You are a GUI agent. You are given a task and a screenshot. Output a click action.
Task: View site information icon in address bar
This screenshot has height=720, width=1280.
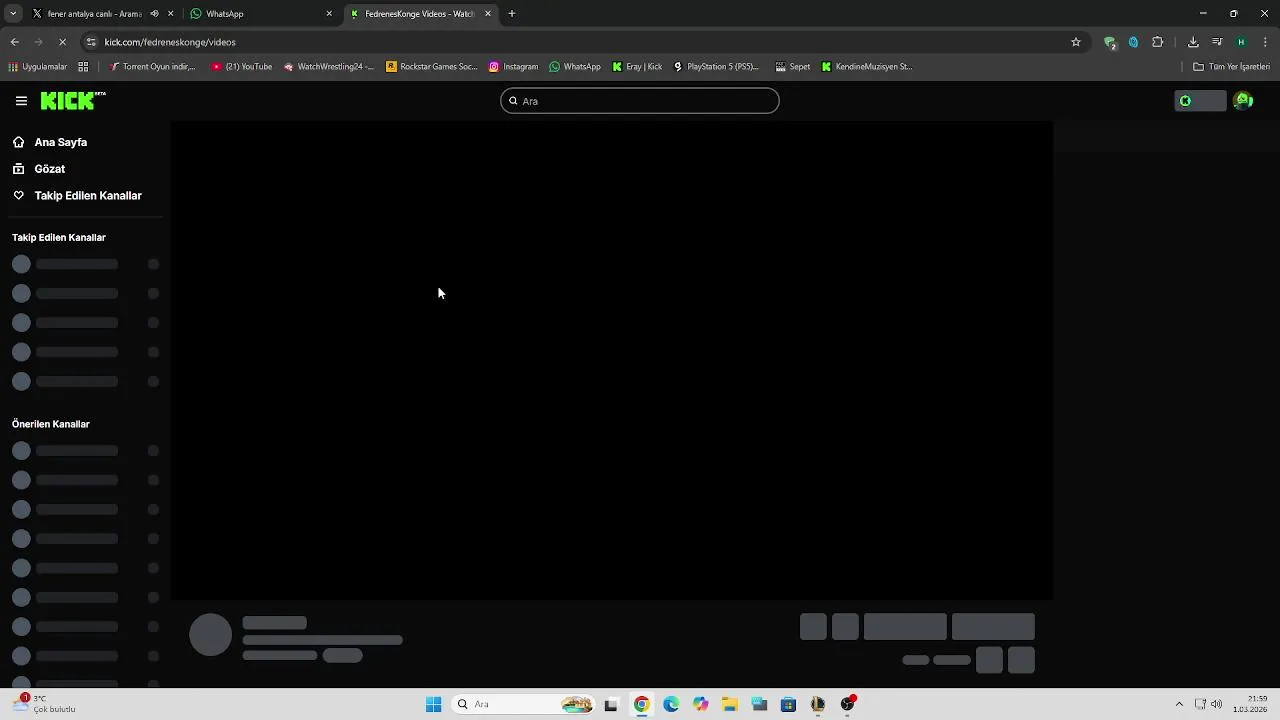(x=91, y=42)
